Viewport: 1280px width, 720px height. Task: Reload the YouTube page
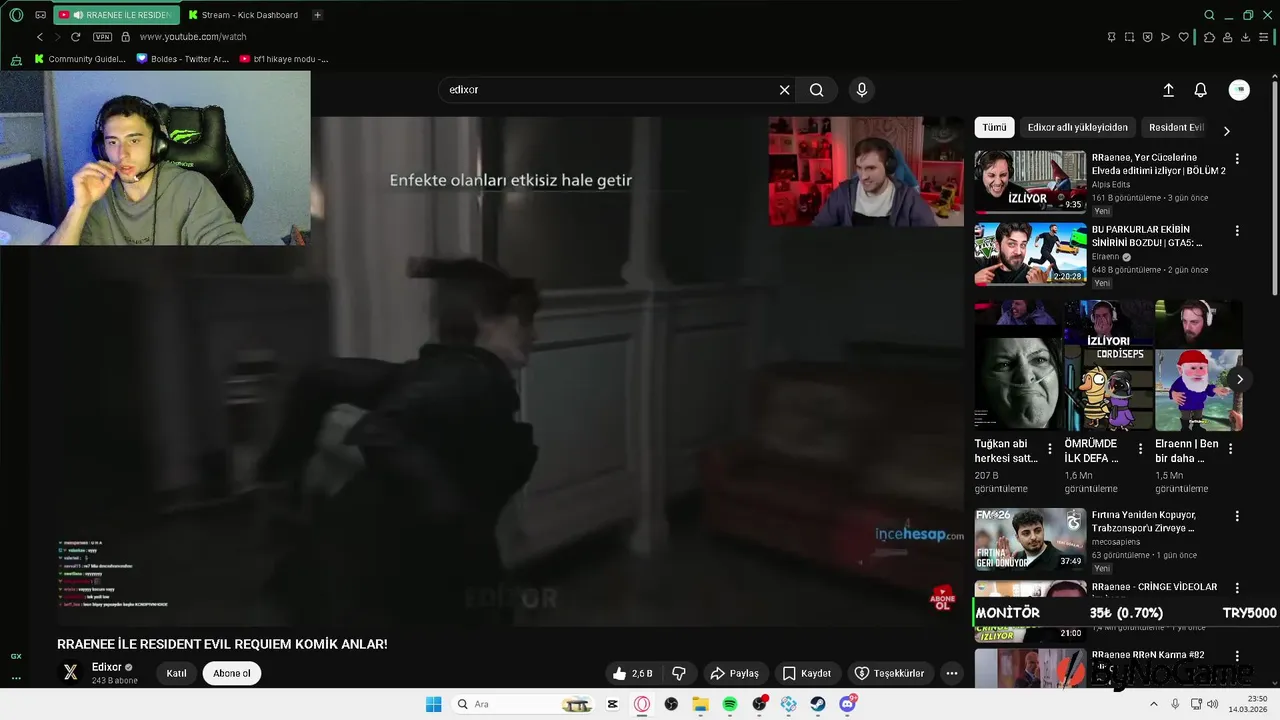(x=75, y=37)
